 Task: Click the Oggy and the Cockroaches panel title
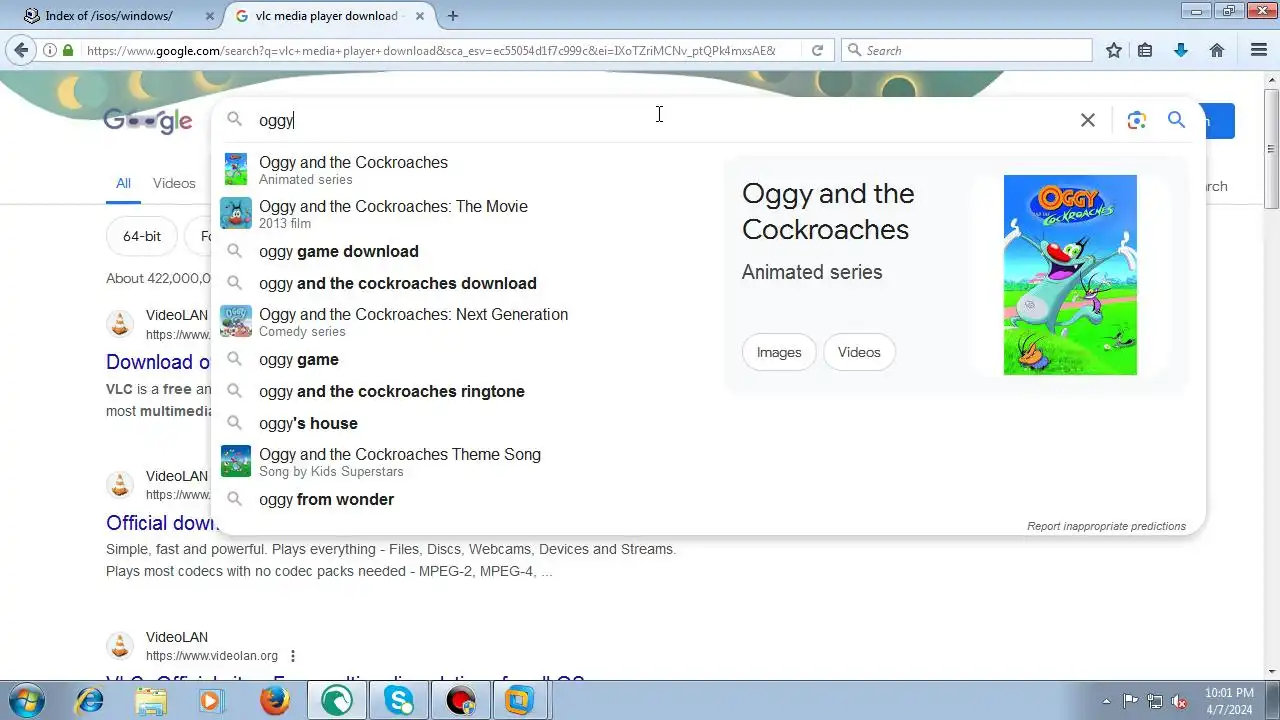pyautogui.click(x=828, y=211)
